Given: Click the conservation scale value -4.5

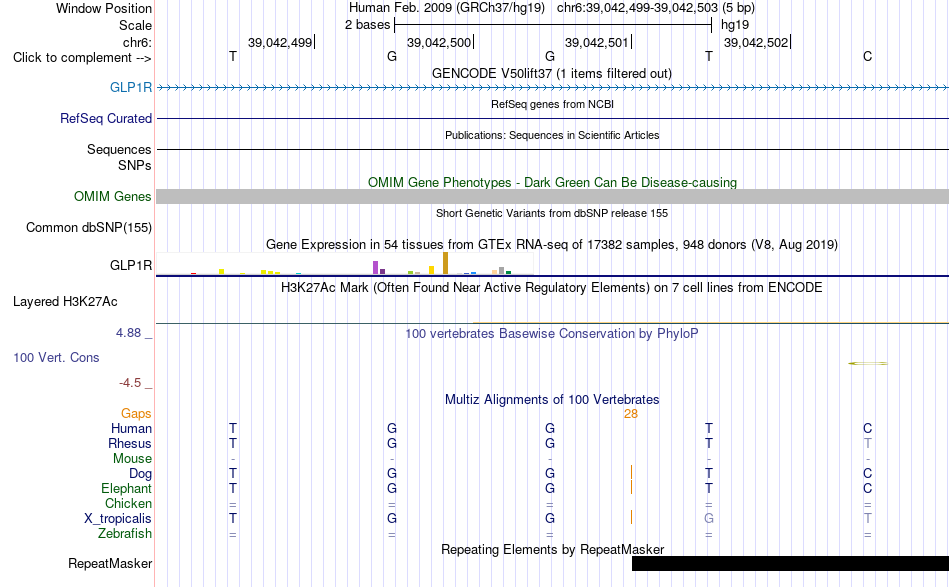Looking at the screenshot, I should (130, 382).
